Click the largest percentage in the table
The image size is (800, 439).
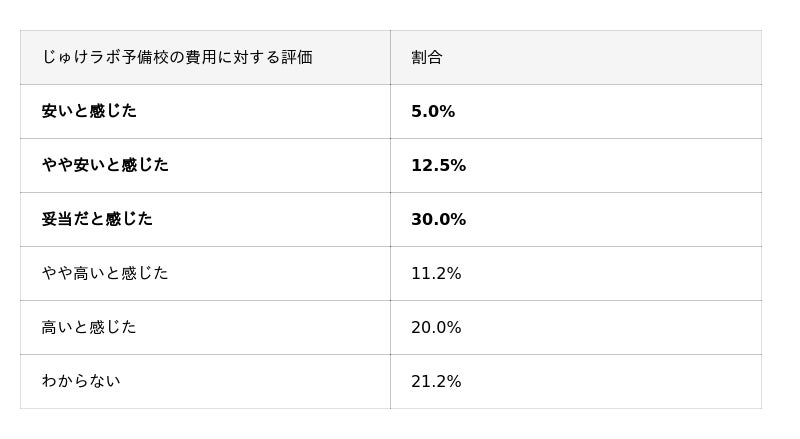pyautogui.click(x=438, y=220)
